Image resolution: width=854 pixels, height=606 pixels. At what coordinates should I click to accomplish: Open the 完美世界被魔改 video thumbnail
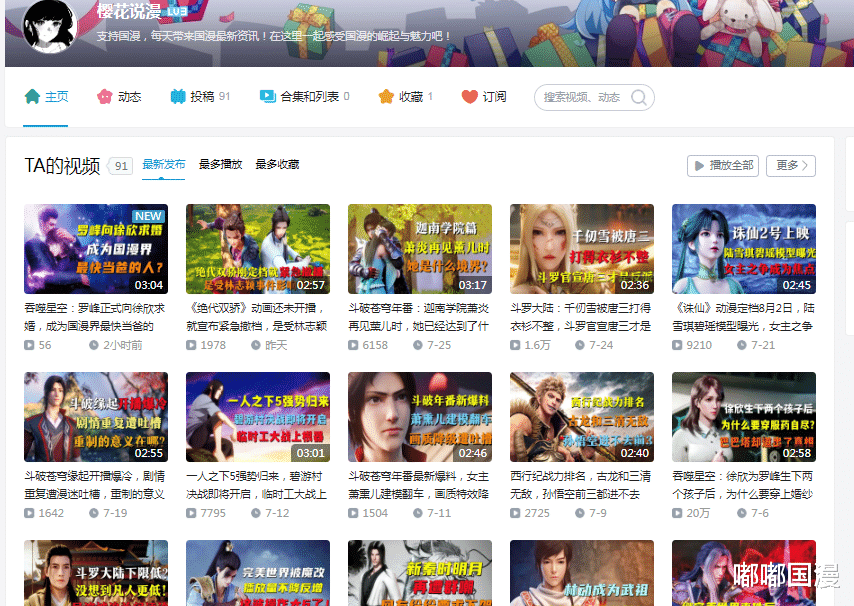[258, 573]
